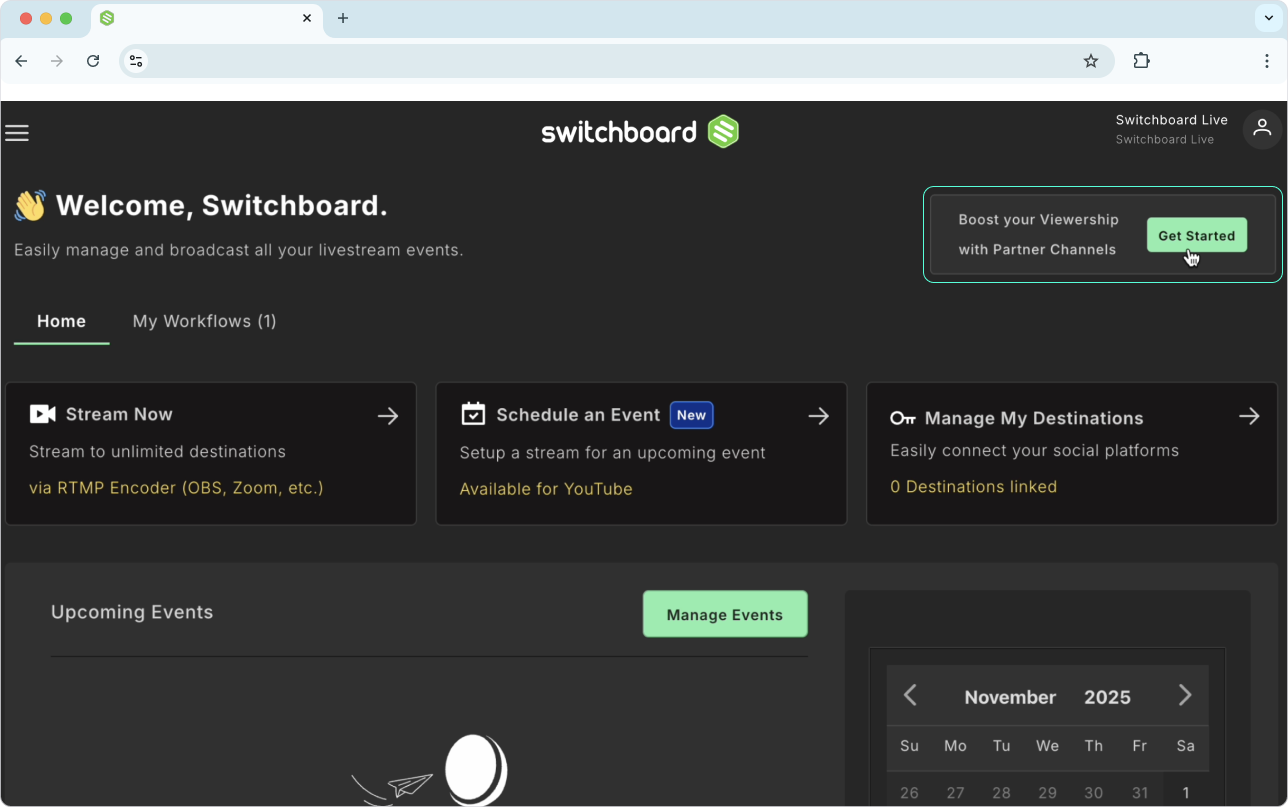Click 'Available for YouTube' text
1288x807 pixels.
coord(546,489)
